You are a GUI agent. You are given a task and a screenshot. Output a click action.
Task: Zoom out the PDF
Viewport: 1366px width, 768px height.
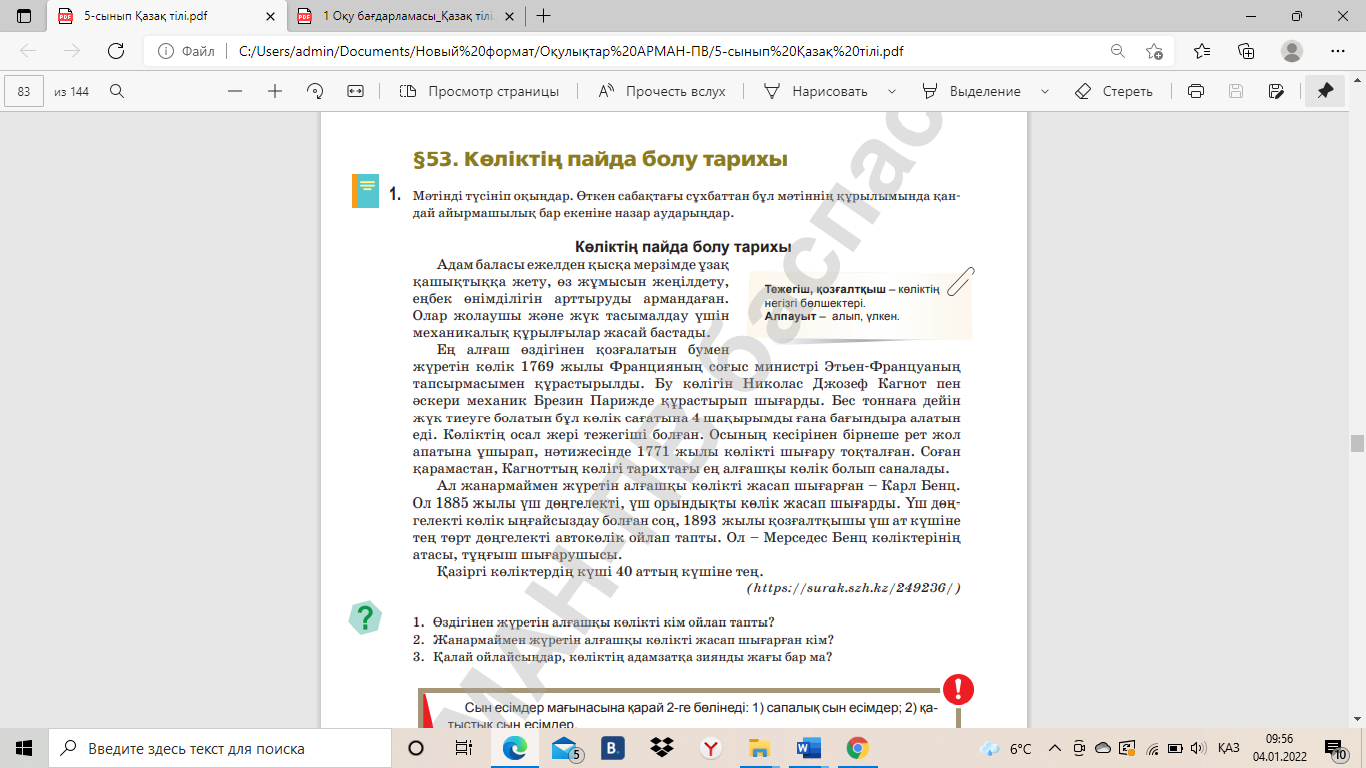235,91
